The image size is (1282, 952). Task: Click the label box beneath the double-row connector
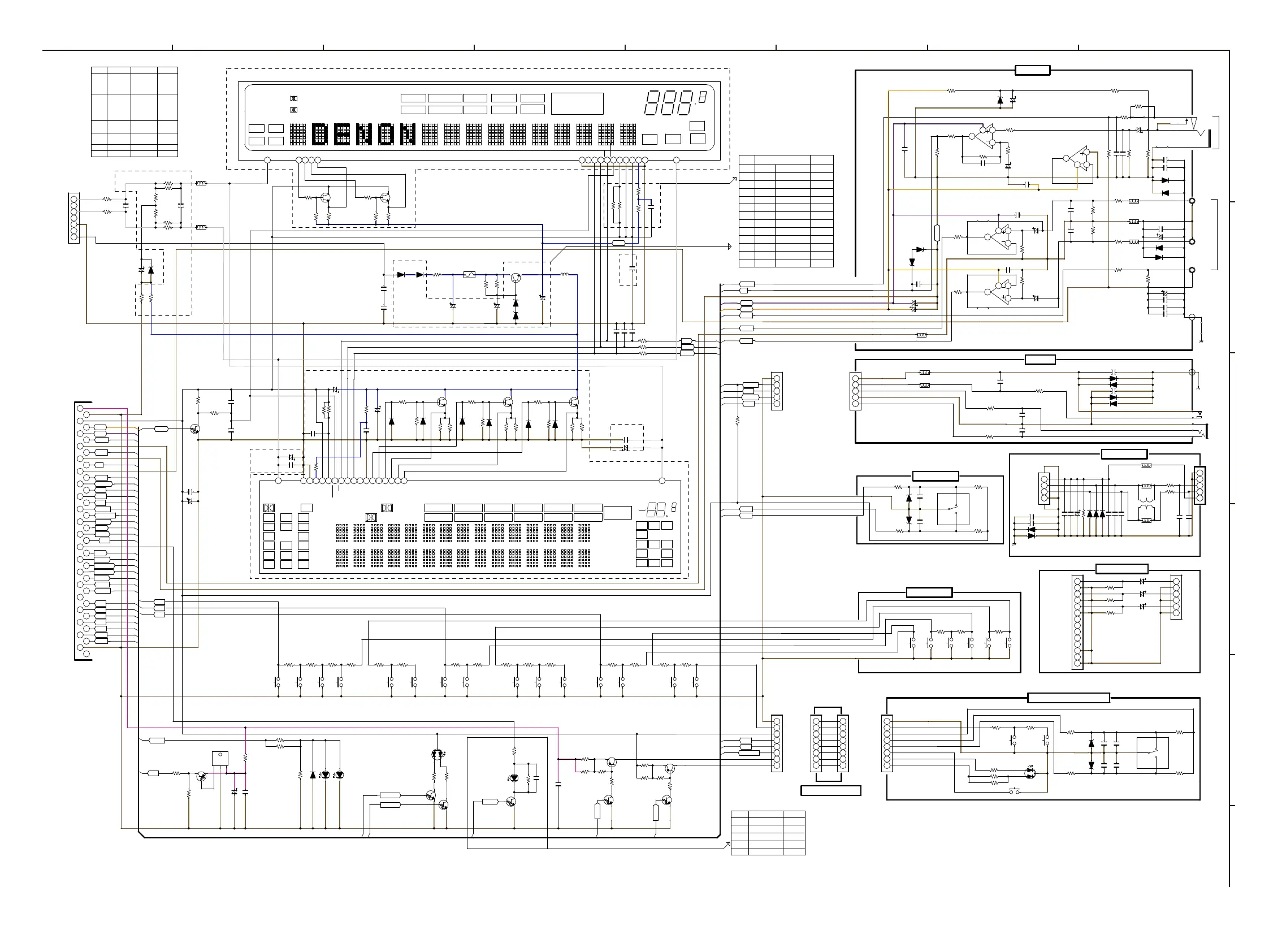830,791
